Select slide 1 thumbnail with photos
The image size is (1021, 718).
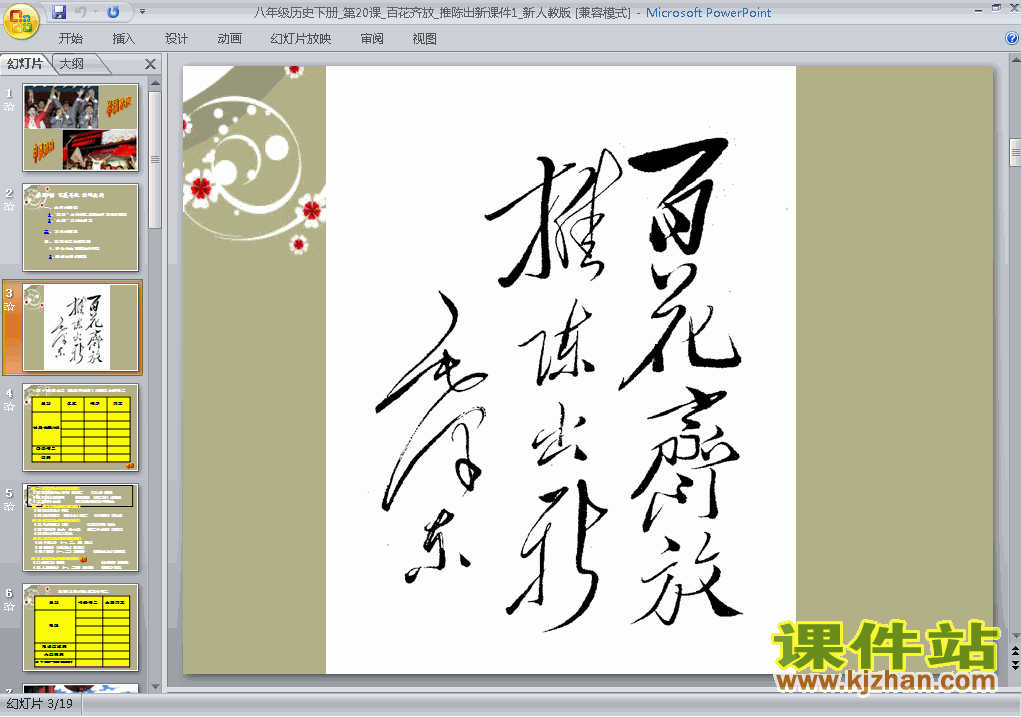tap(81, 128)
